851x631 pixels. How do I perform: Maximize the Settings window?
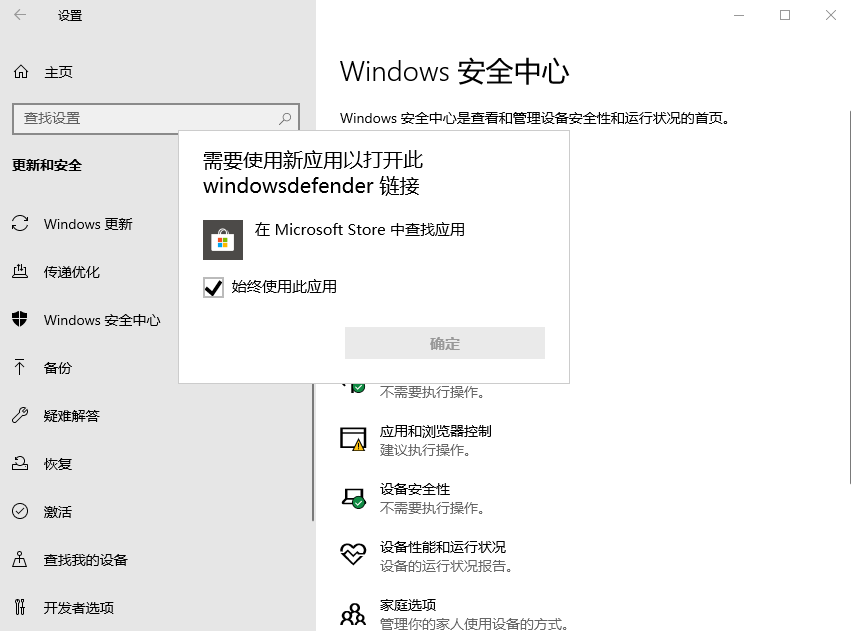pyautogui.click(x=785, y=15)
